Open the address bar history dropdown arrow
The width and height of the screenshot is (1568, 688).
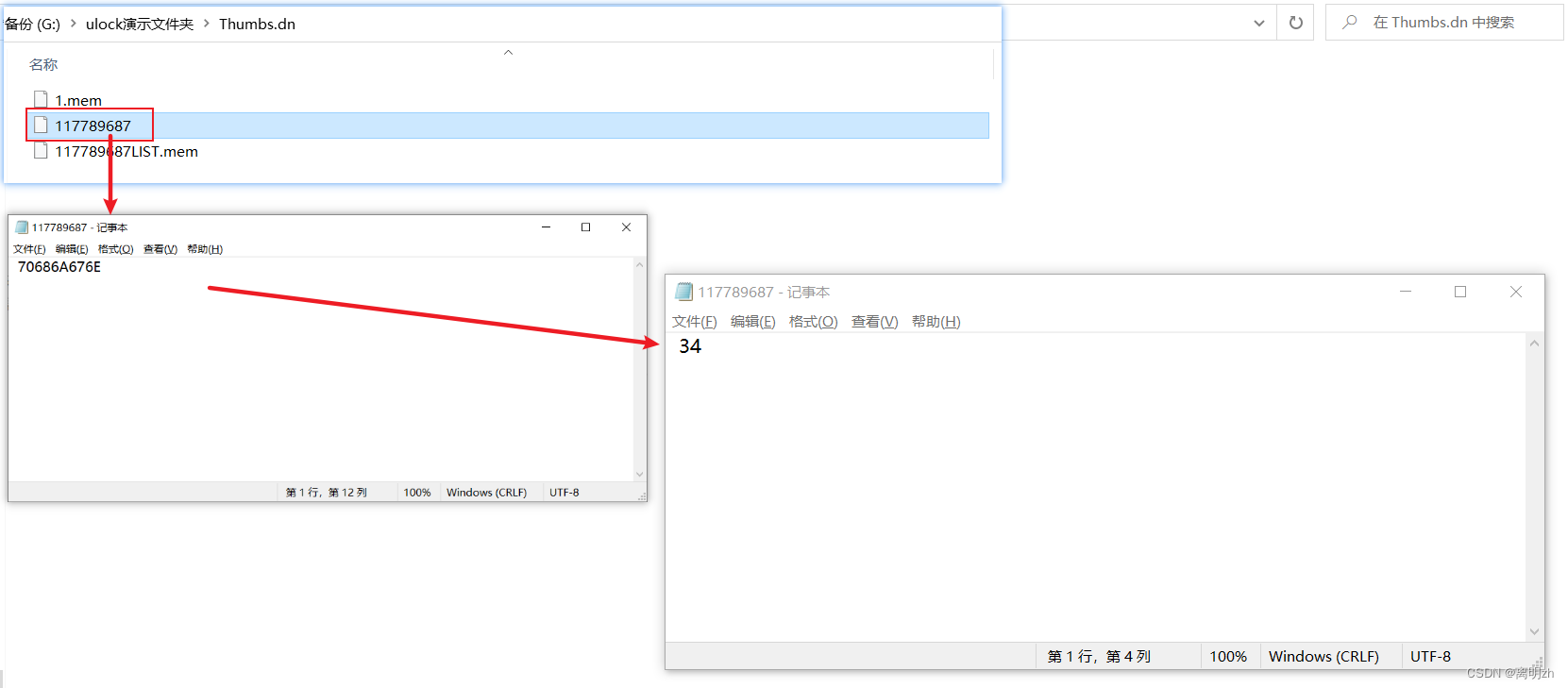pos(1258,24)
